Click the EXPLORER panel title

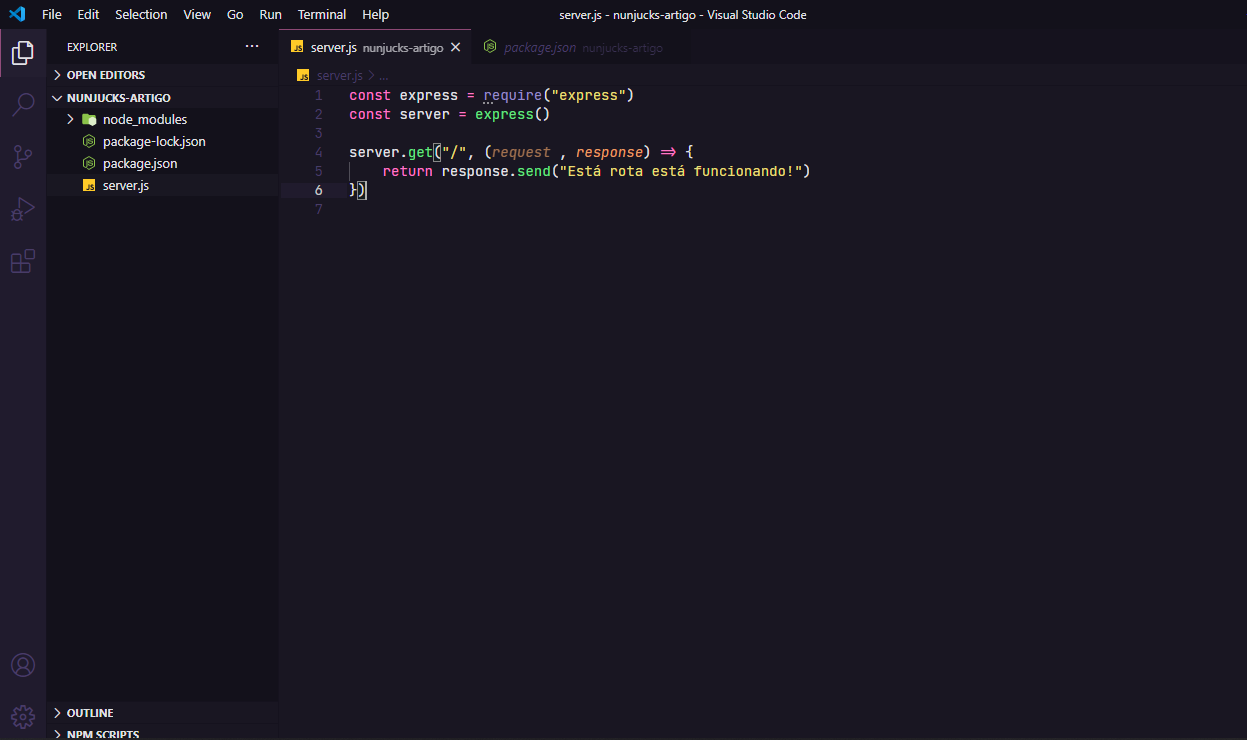click(92, 47)
